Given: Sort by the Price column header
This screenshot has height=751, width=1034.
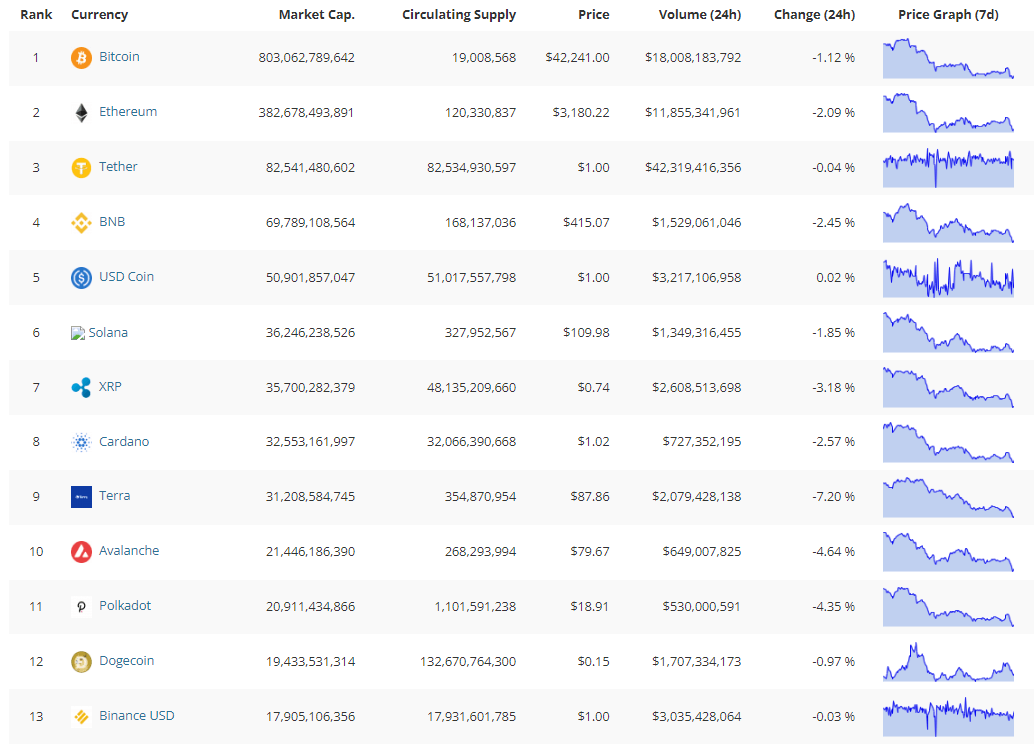Looking at the screenshot, I should 593,15.
